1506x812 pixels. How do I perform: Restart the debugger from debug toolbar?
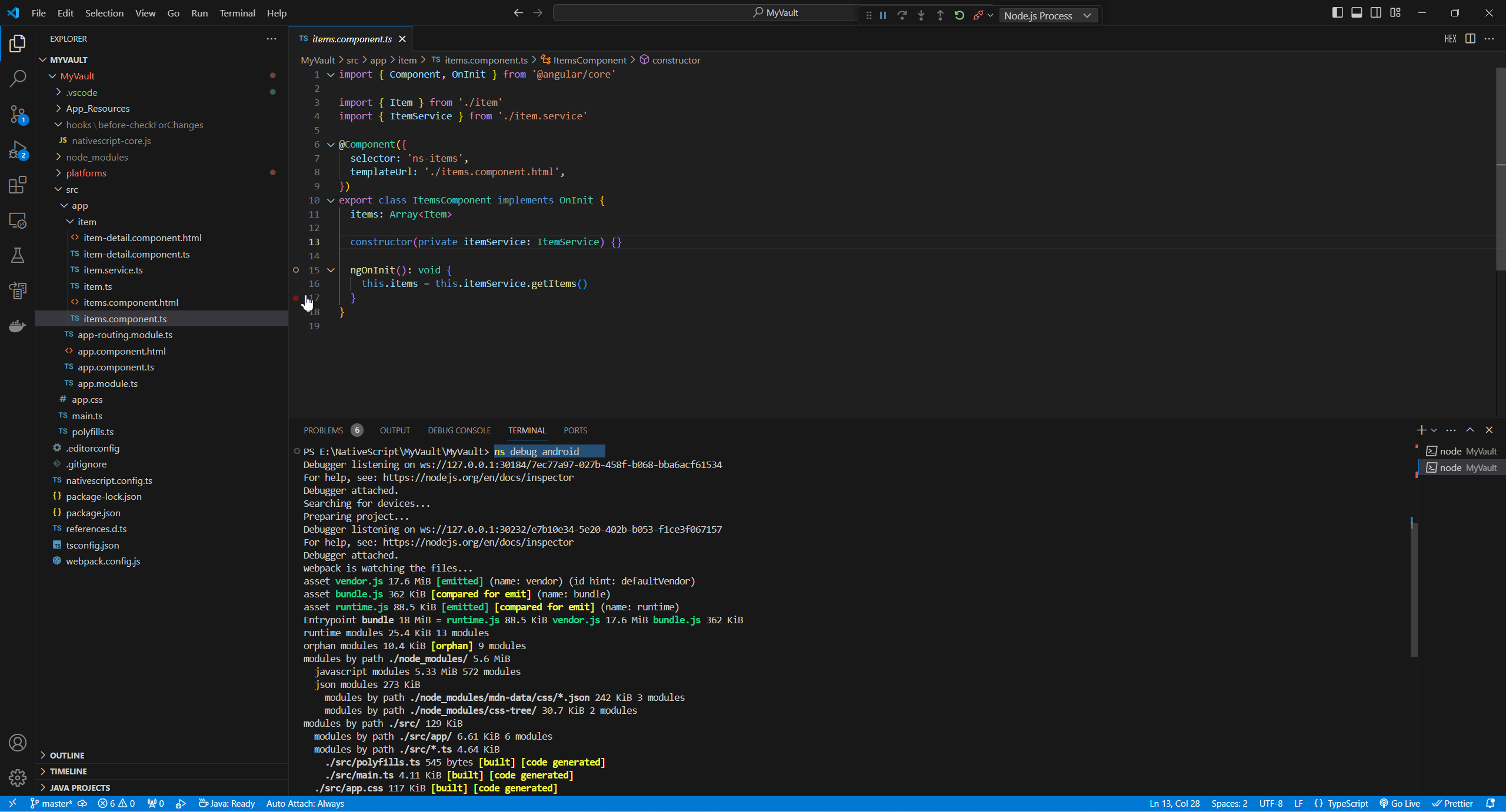959,15
